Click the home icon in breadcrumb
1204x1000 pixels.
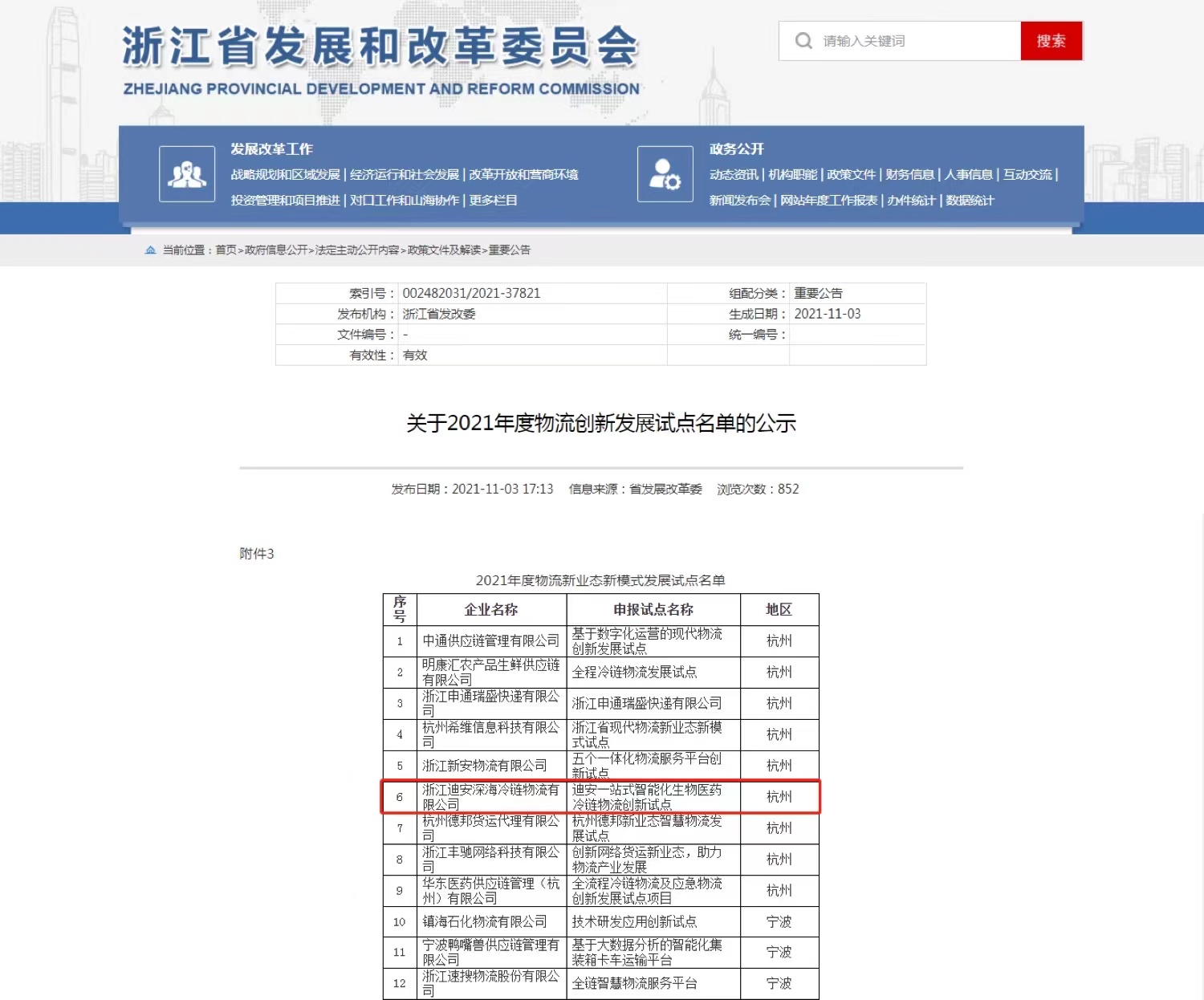(150, 250)
